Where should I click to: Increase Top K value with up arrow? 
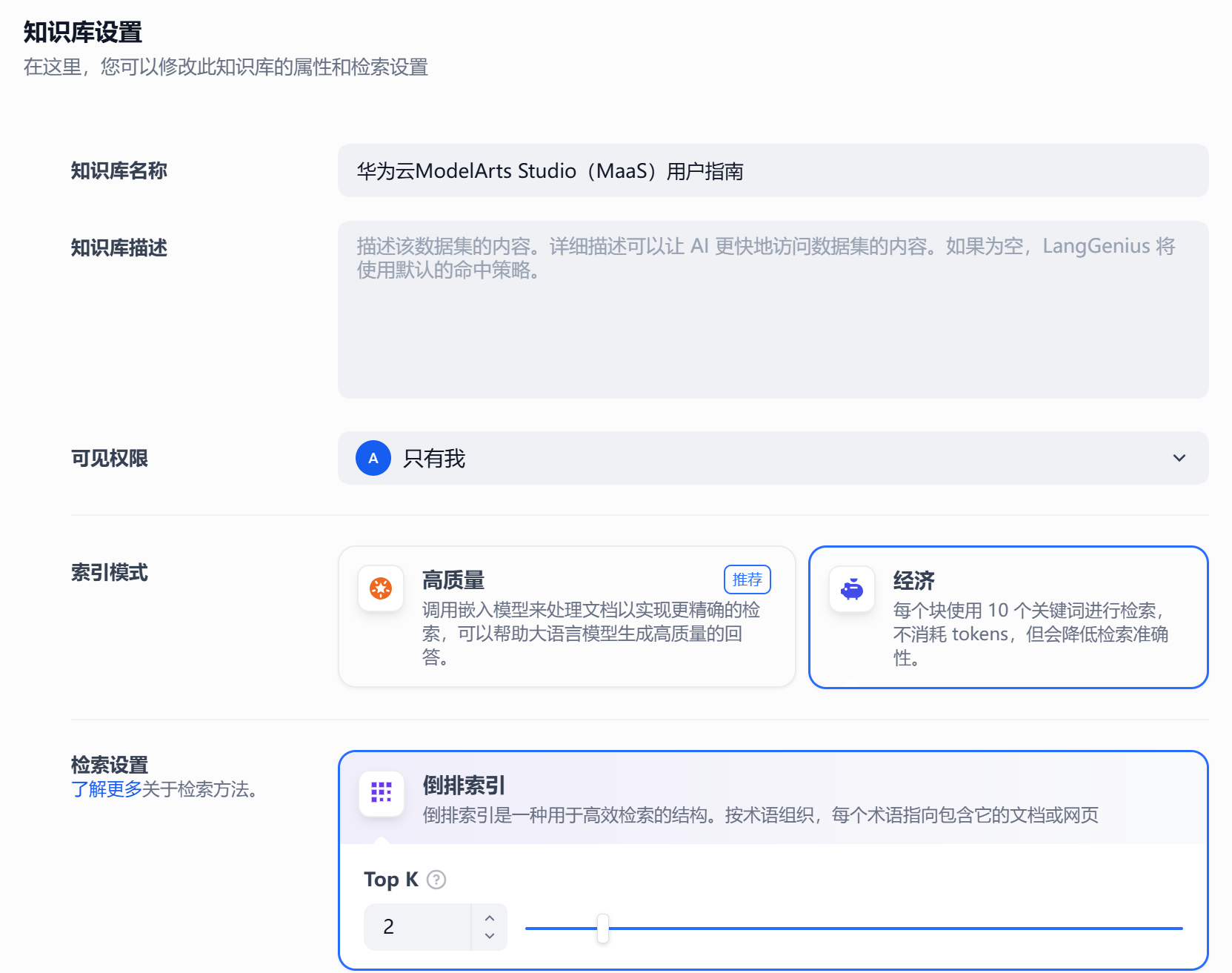click(490, 917)
